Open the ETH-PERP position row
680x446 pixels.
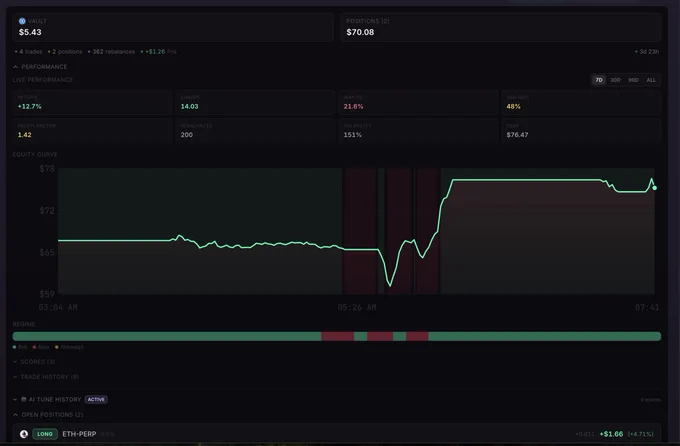[x=337, y=434]
